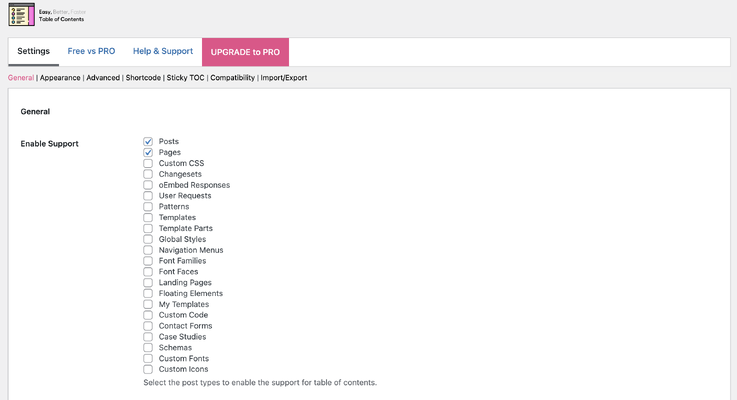The width and height of the screenshot is (737, 400).
Task: Go to the Advanced section link
Action: point(103,77)
